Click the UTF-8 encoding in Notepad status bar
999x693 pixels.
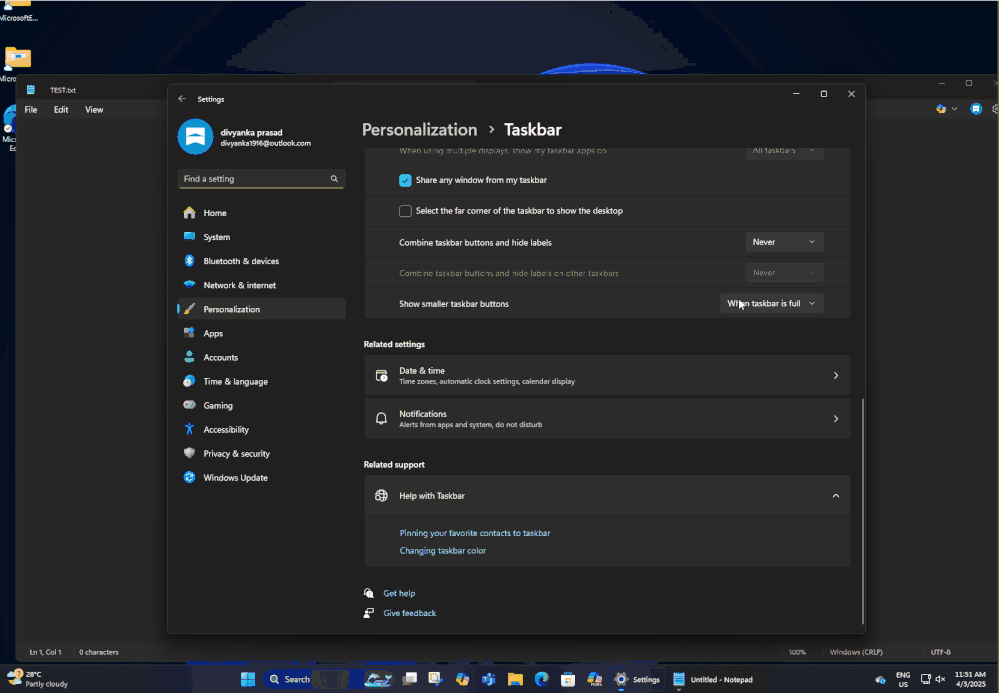940,652
